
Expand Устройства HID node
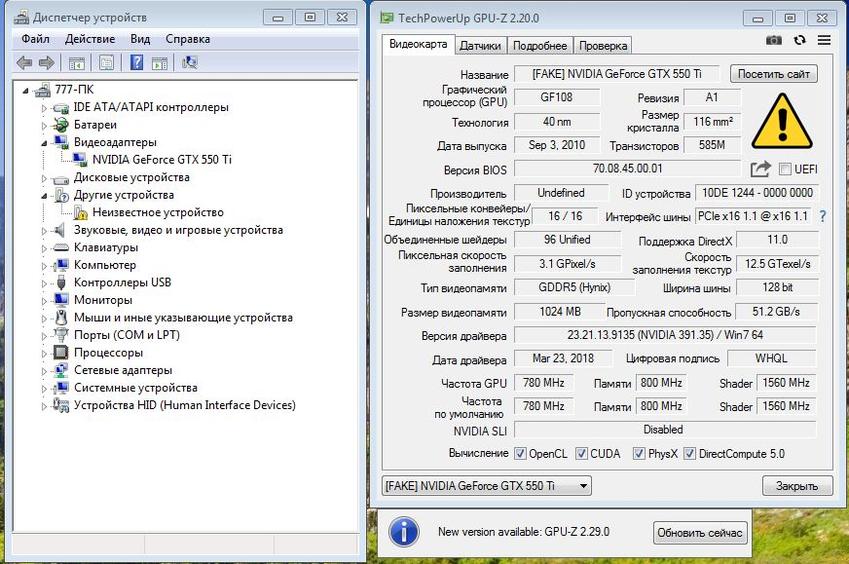(x=44, y=406)
